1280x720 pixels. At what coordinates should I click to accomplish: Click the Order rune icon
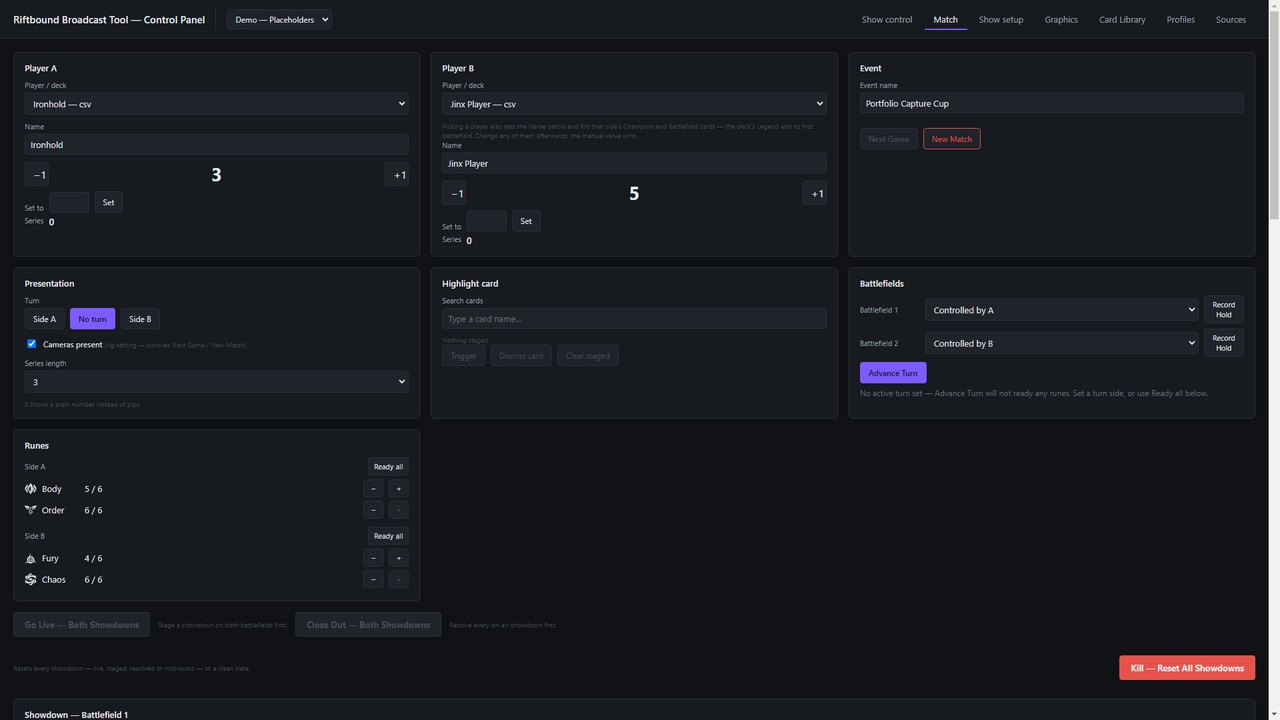[x=30, y=510]
